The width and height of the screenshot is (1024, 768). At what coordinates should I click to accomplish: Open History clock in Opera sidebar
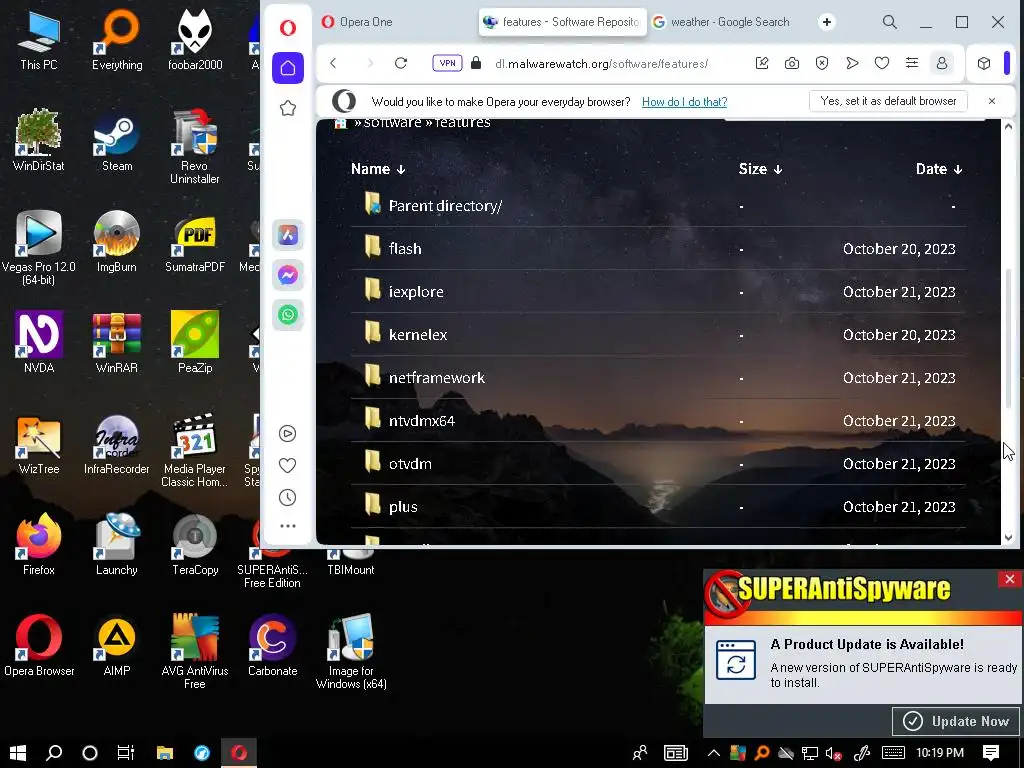tap(287, 498)
